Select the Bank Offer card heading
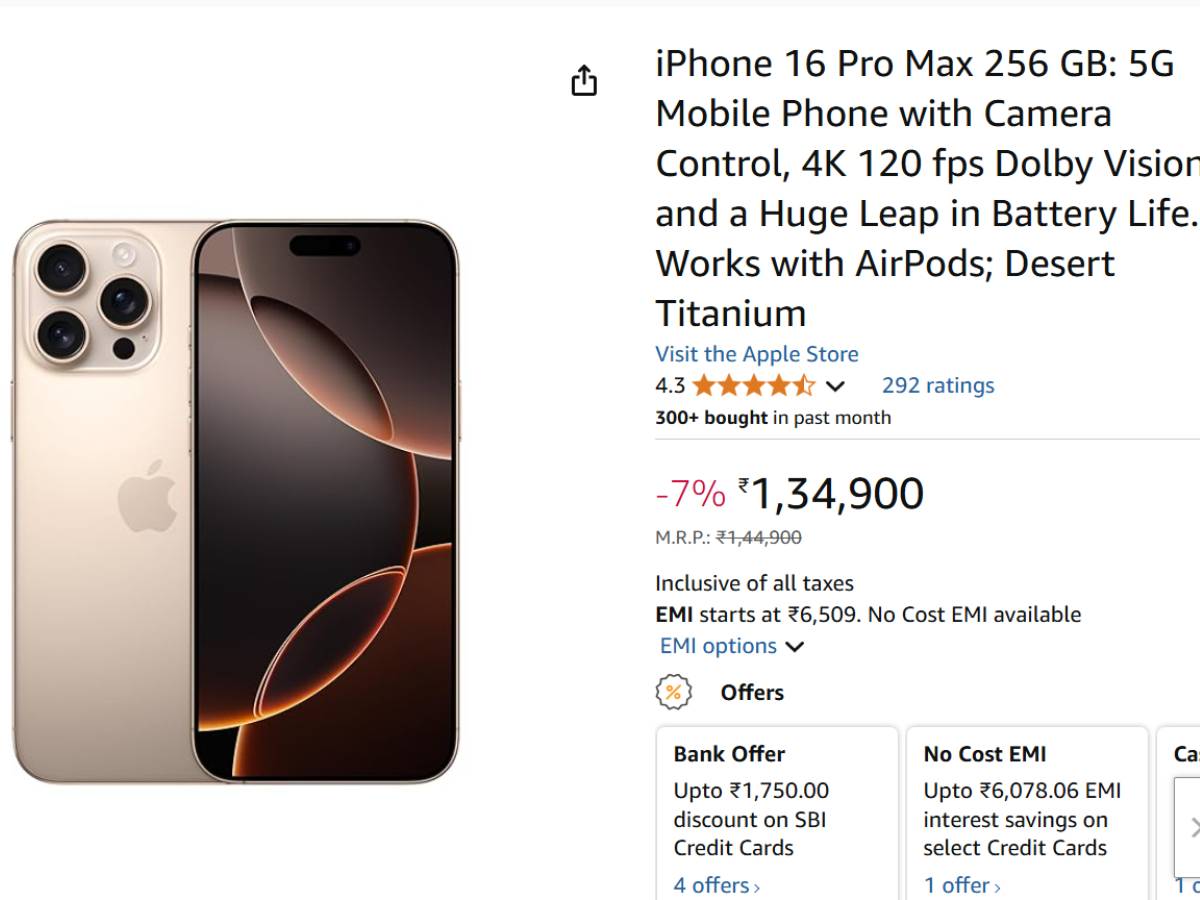This screenshot has width=1200, height=900. [729, 754]
